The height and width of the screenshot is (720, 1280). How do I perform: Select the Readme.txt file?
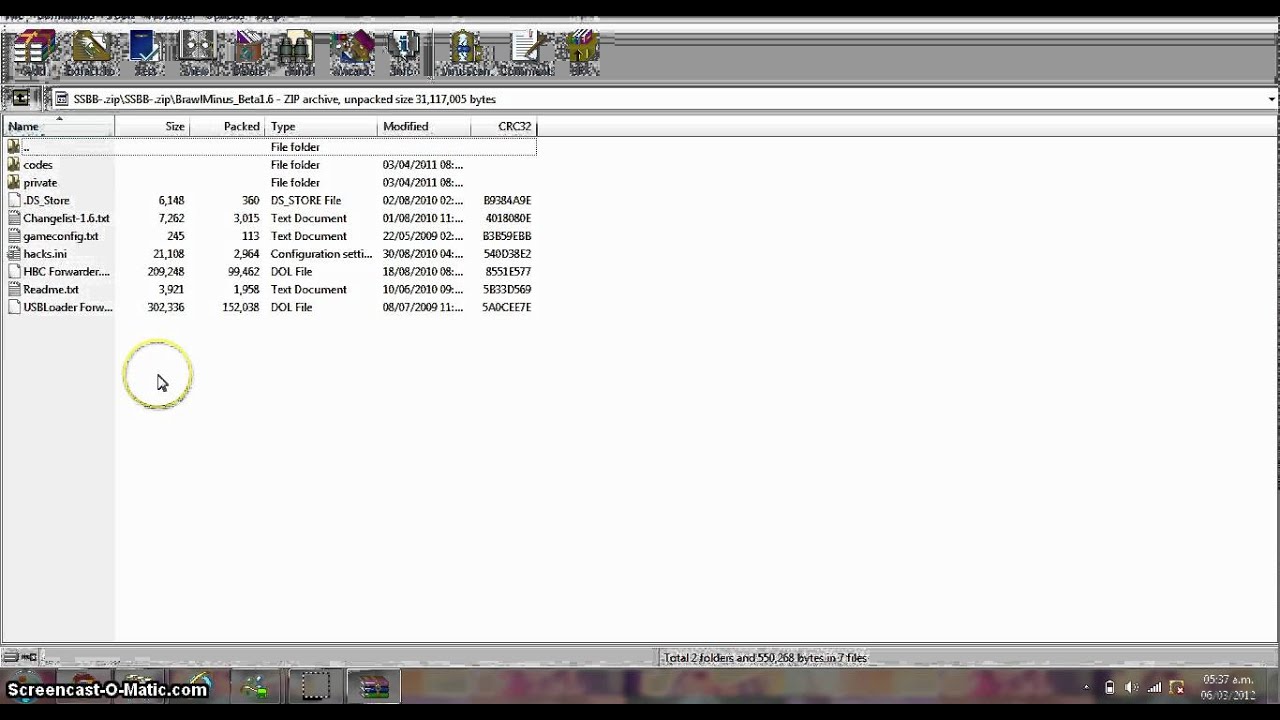pos(51,290)
